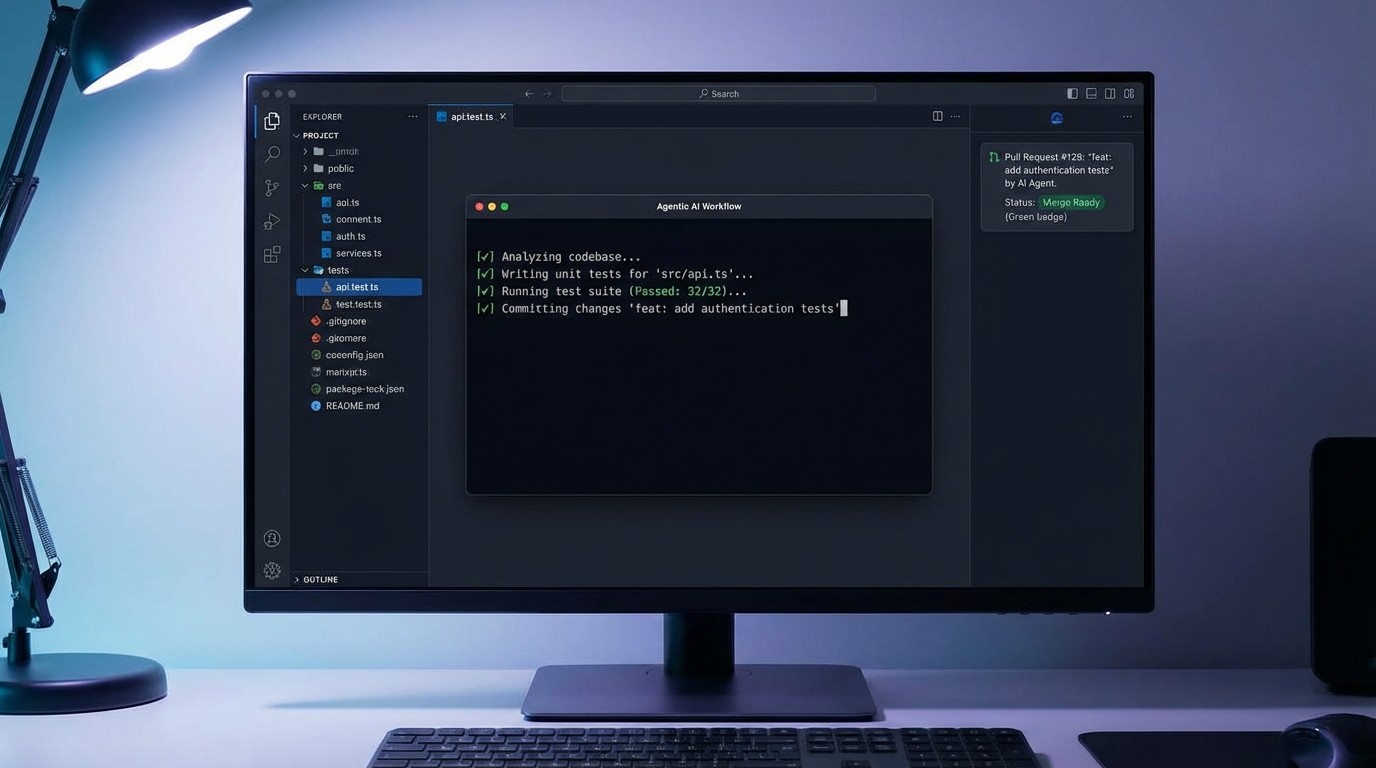Open the Extensions view
This screenshot has width=1376, height=768.
point(271,254)
